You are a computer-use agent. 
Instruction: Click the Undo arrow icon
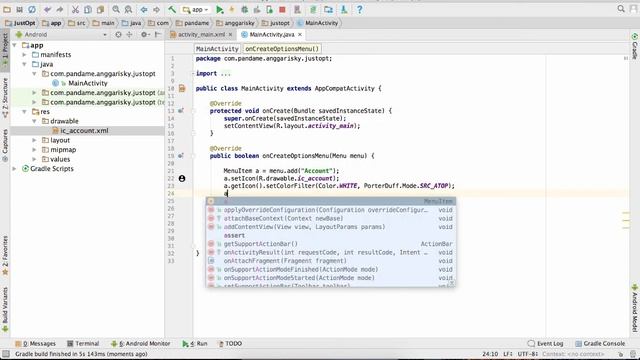[48, 9]
